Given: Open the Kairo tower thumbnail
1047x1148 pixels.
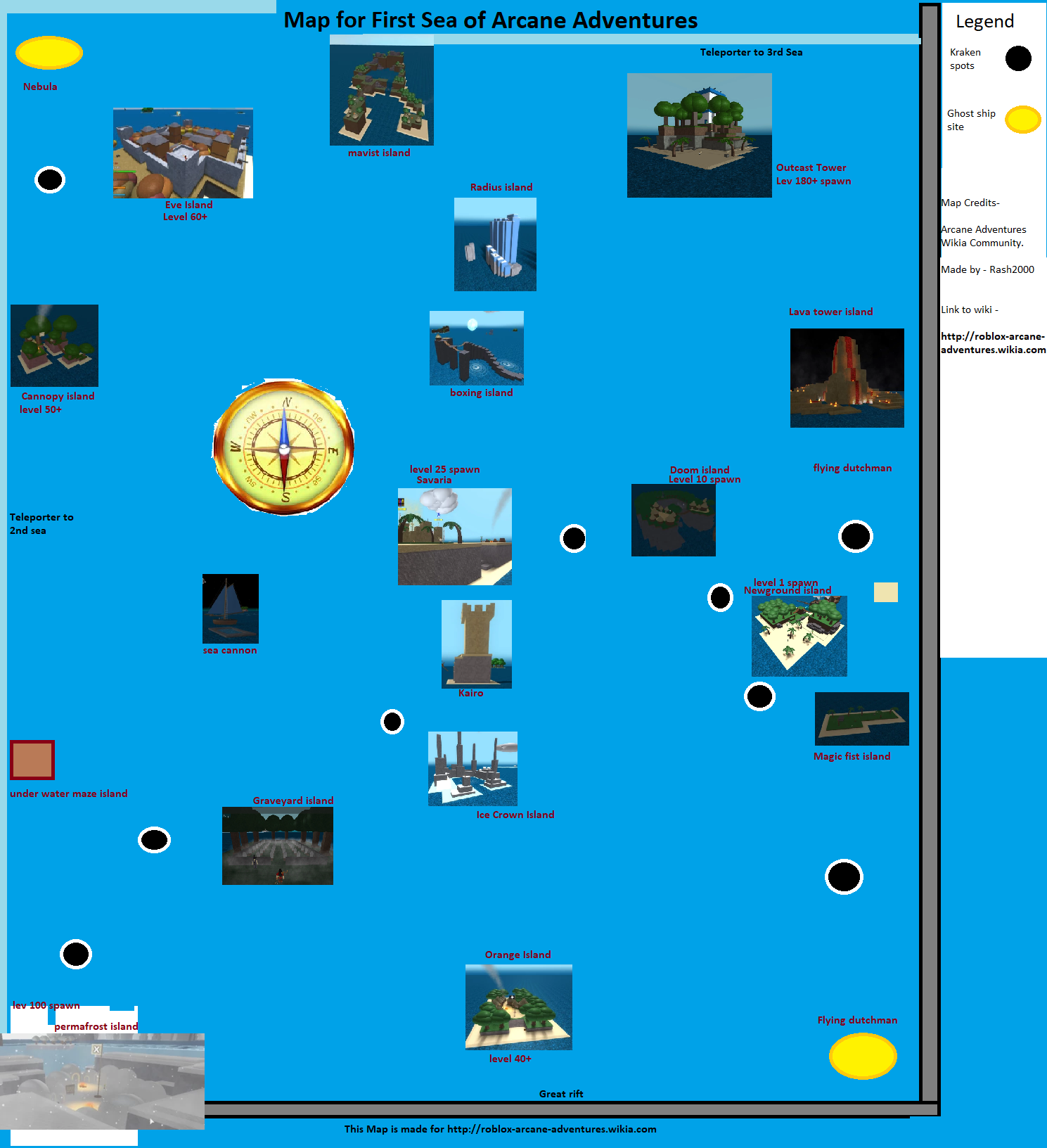Looking at the screenshot, I should point(476,644).
